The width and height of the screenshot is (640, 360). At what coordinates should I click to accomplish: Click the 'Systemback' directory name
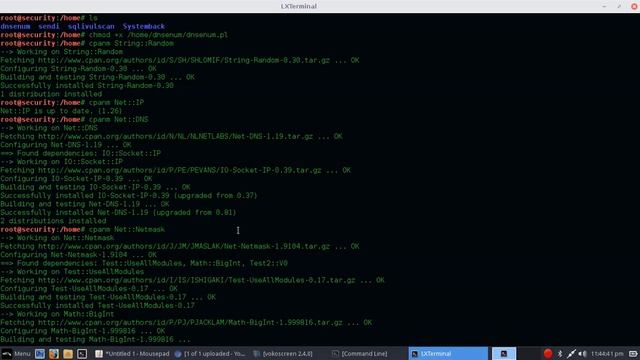click(144, 26)
